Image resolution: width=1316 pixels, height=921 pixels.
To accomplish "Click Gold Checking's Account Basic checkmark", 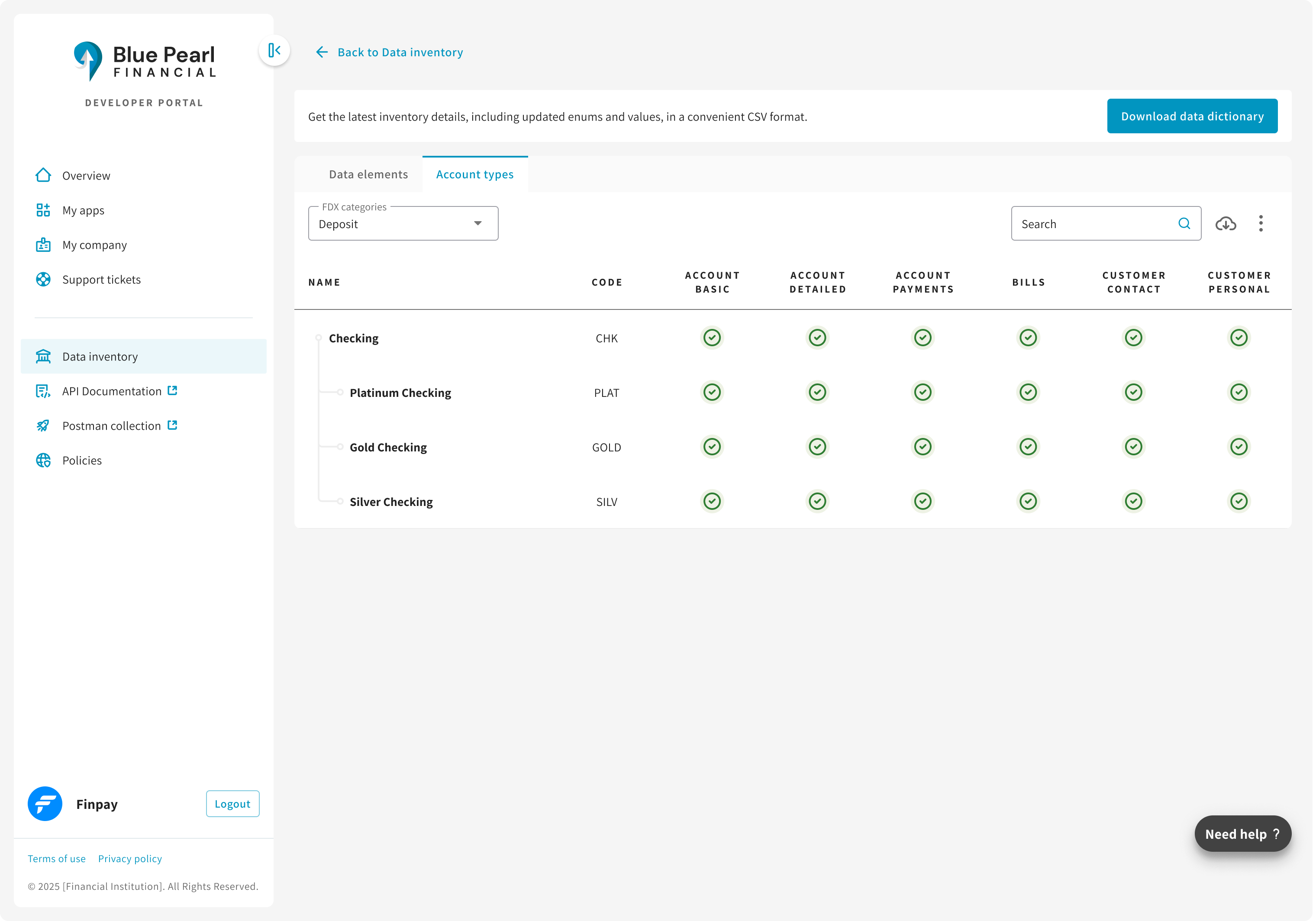I will [712, 447].
